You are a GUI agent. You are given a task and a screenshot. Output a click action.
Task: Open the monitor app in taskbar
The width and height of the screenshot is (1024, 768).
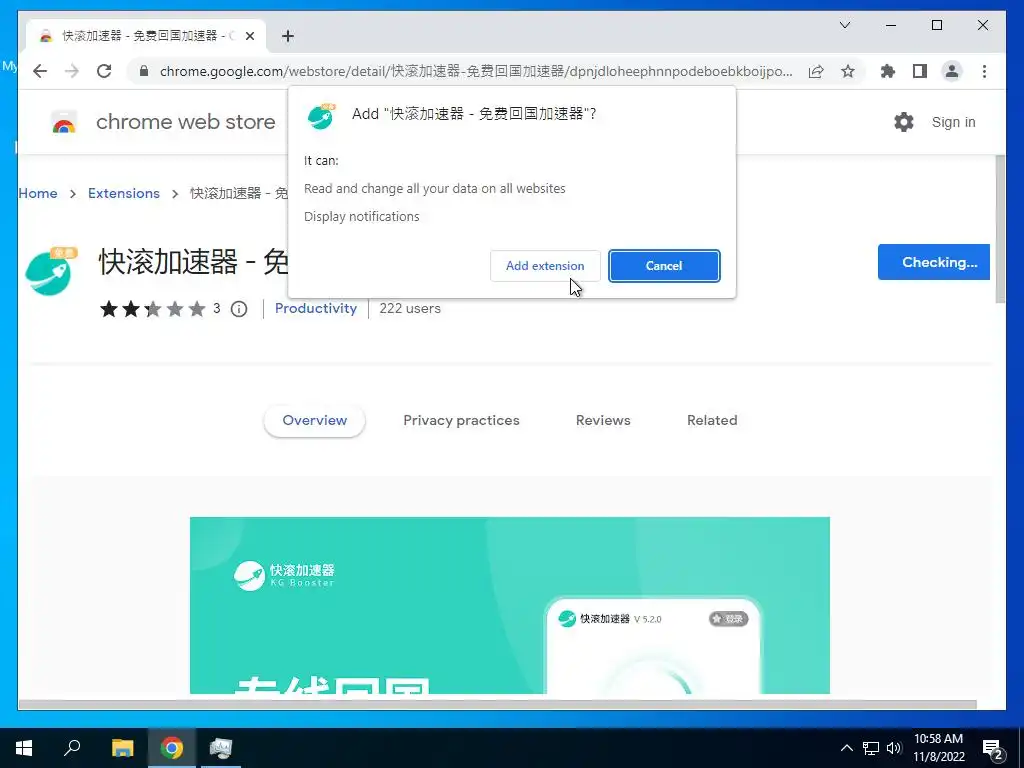tap(221, 748)
